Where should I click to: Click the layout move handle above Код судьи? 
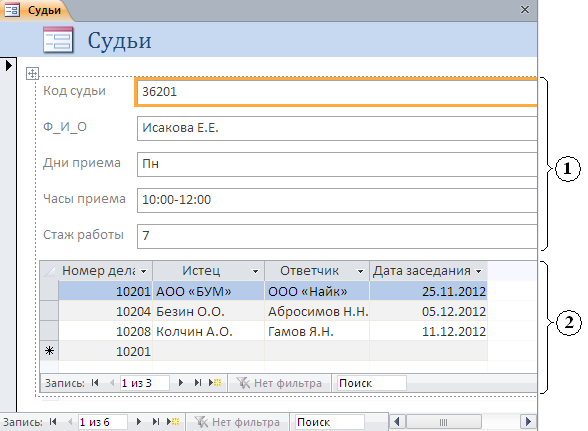32,74
